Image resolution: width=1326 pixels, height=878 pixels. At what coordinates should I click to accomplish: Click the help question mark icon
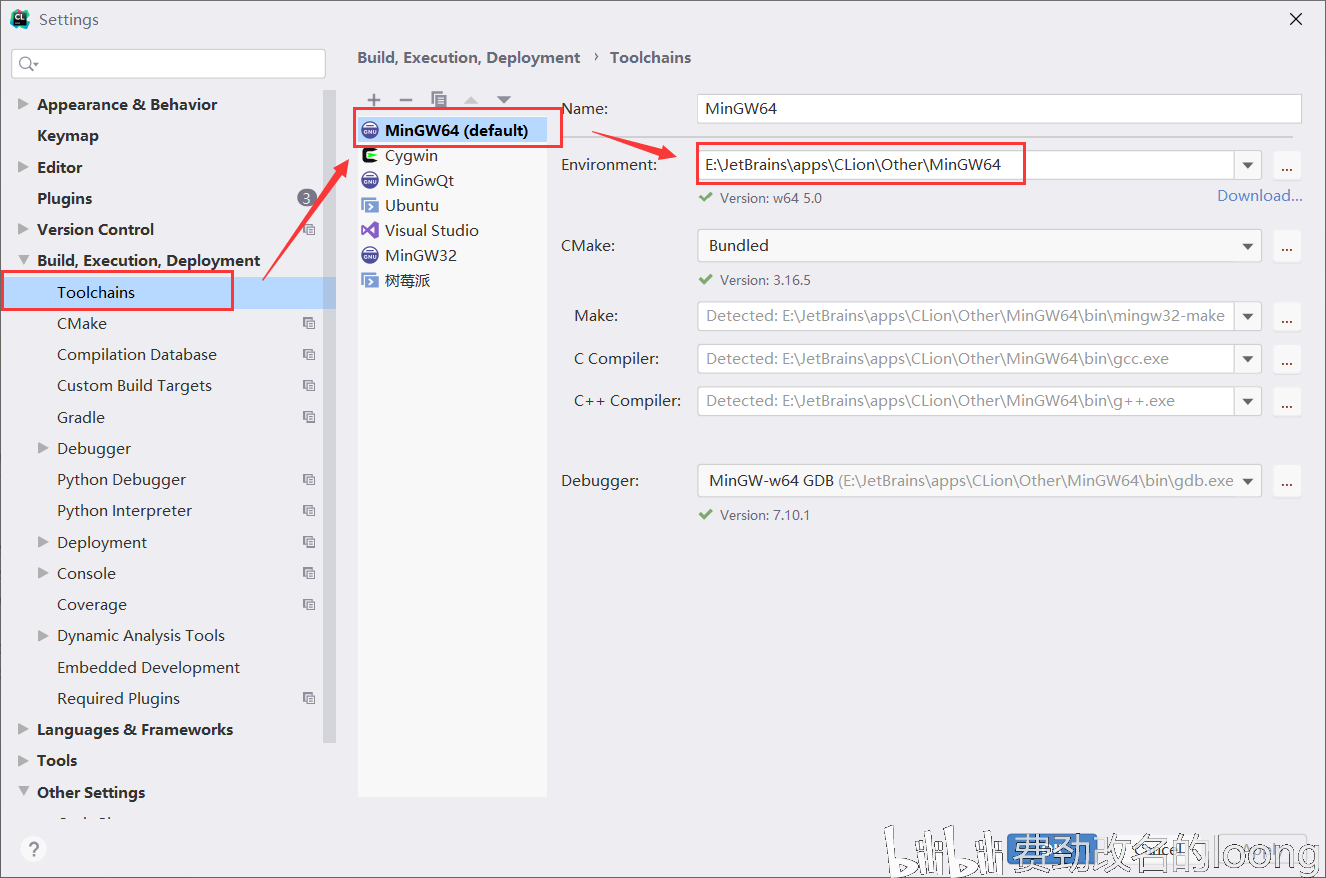(34, 849)
